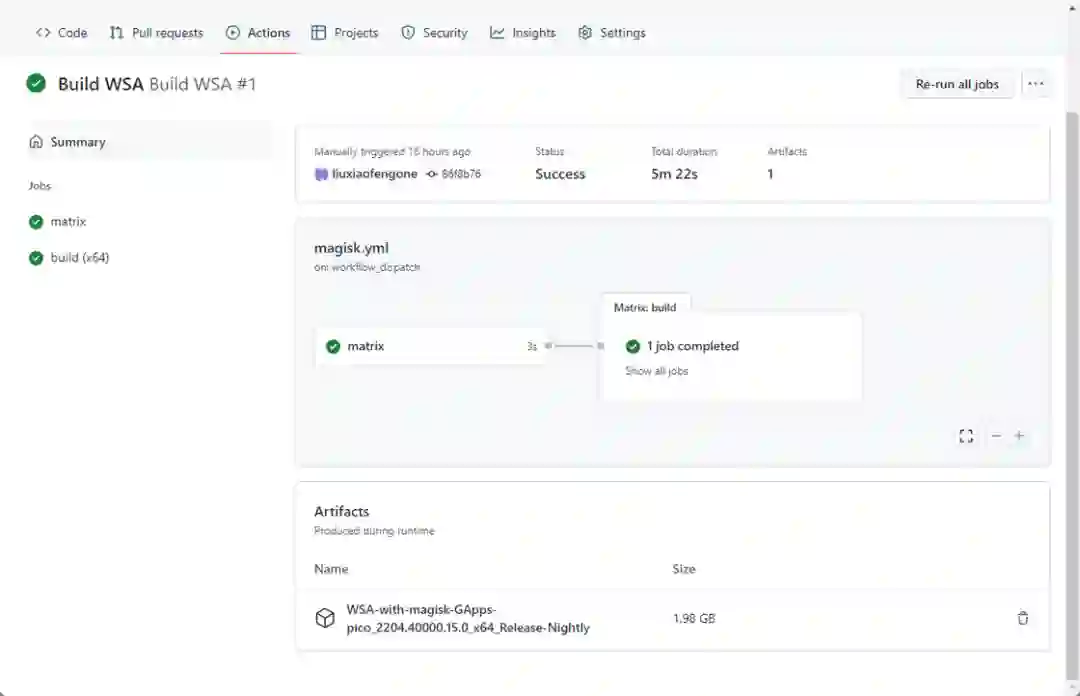Click the fullscreen graph icon
Screen dimensions: 1080x696
[x=966, y=436]
